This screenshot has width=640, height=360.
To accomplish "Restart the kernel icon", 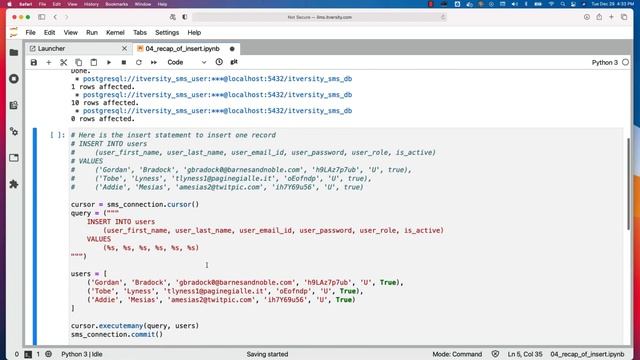I will (139, 62).
